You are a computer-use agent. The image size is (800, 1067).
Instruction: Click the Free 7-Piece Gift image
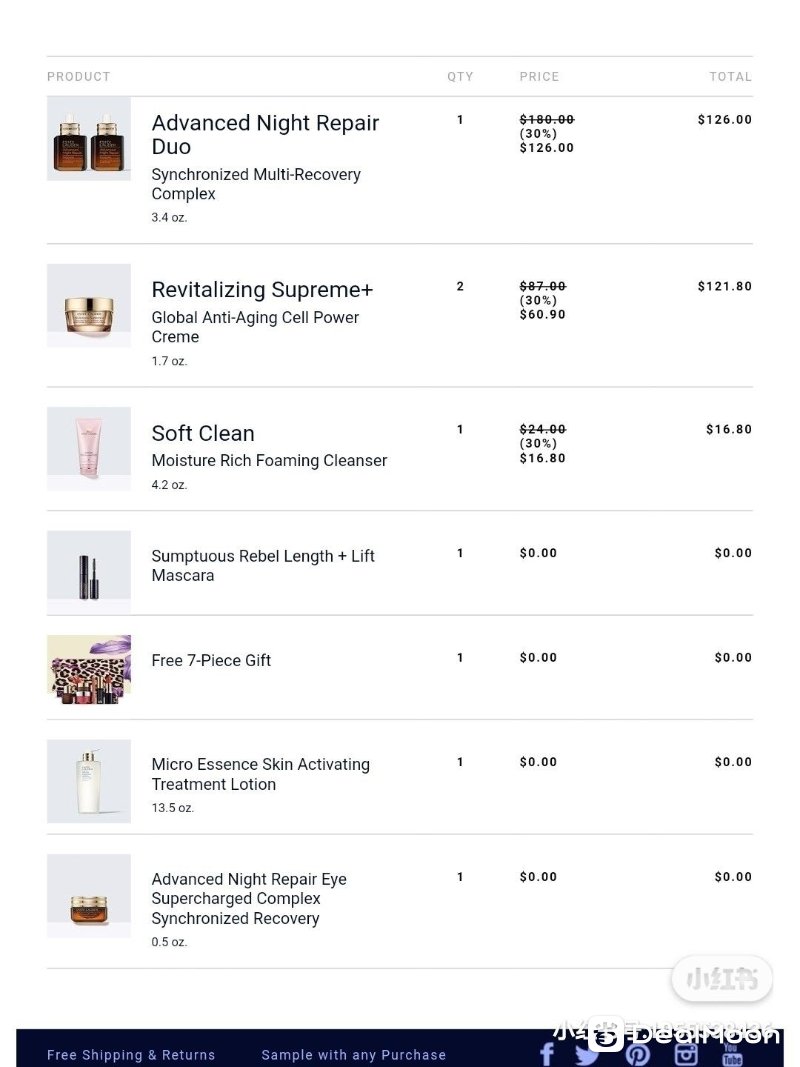88,670
